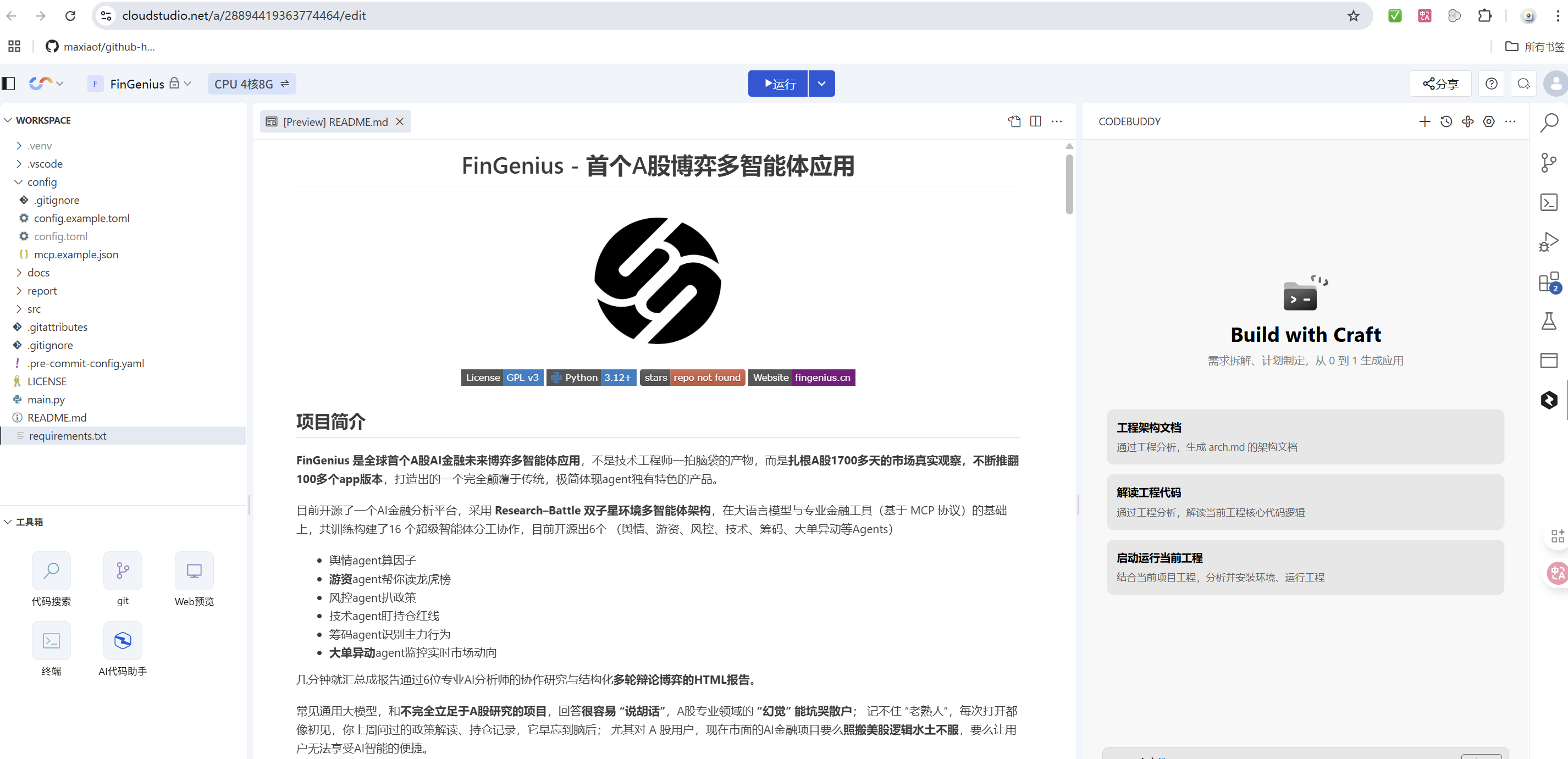Image resolution: width=1568 pixels, height=759 pixels.
Task: Open terminal icon in right activity bar
Action: pos(1549,202)
